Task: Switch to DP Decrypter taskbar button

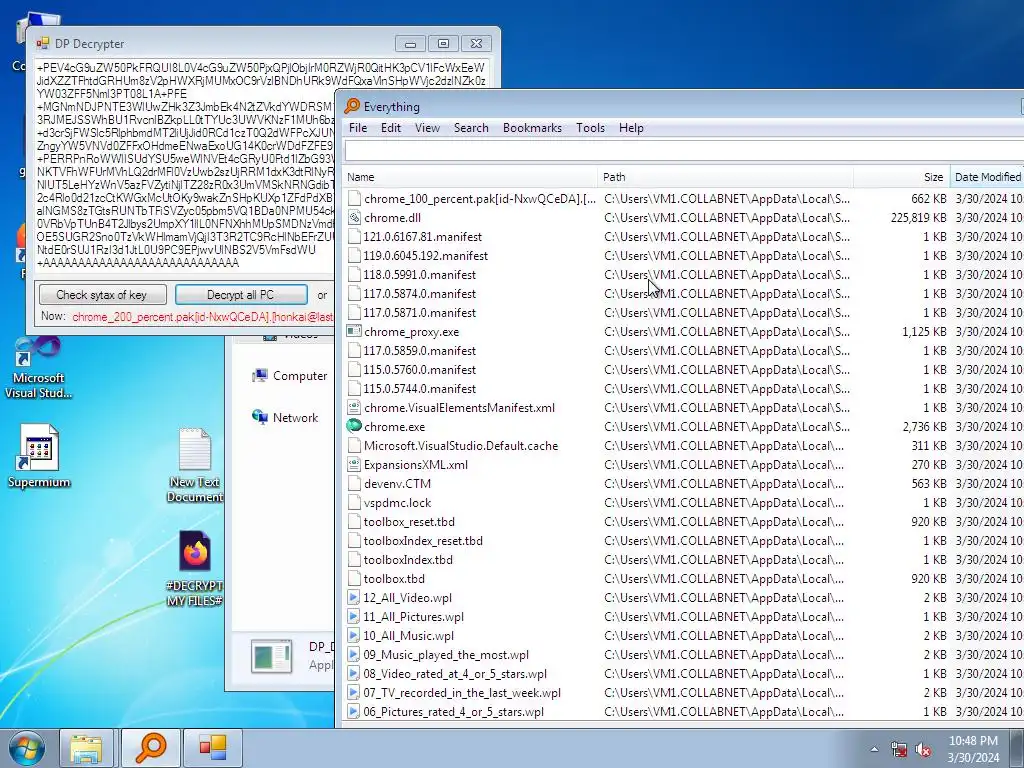Action: pyautogui.click(x=212, y=748)
